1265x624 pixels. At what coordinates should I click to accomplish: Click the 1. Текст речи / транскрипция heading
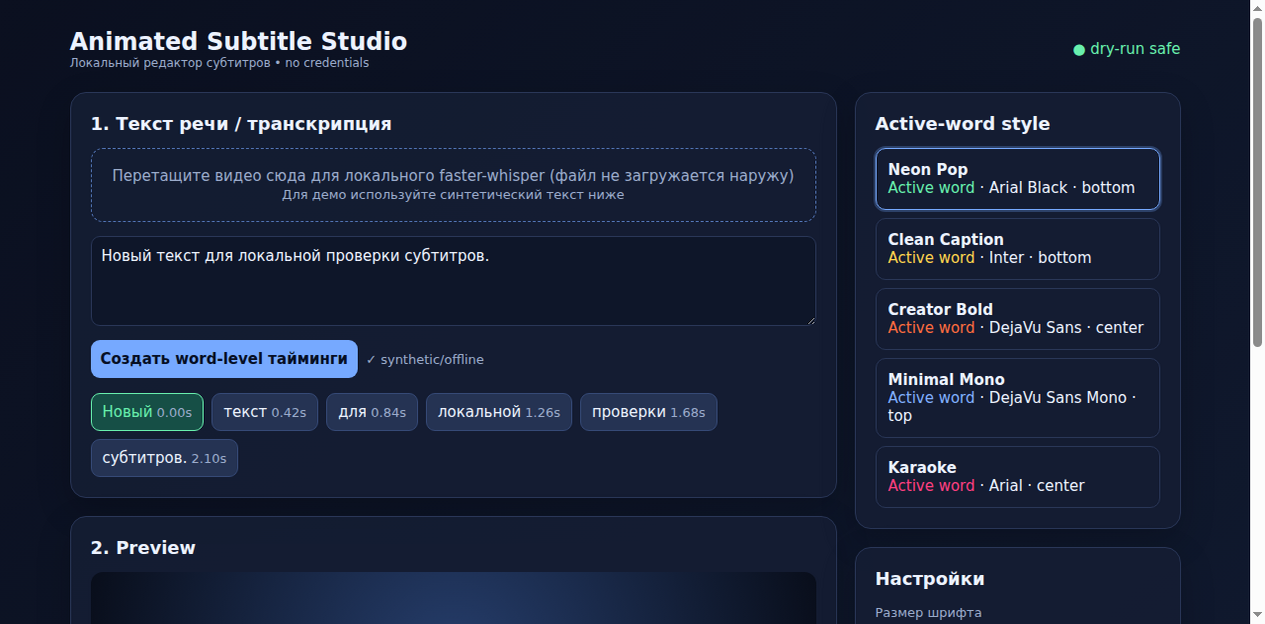click(x=241, y=124)
